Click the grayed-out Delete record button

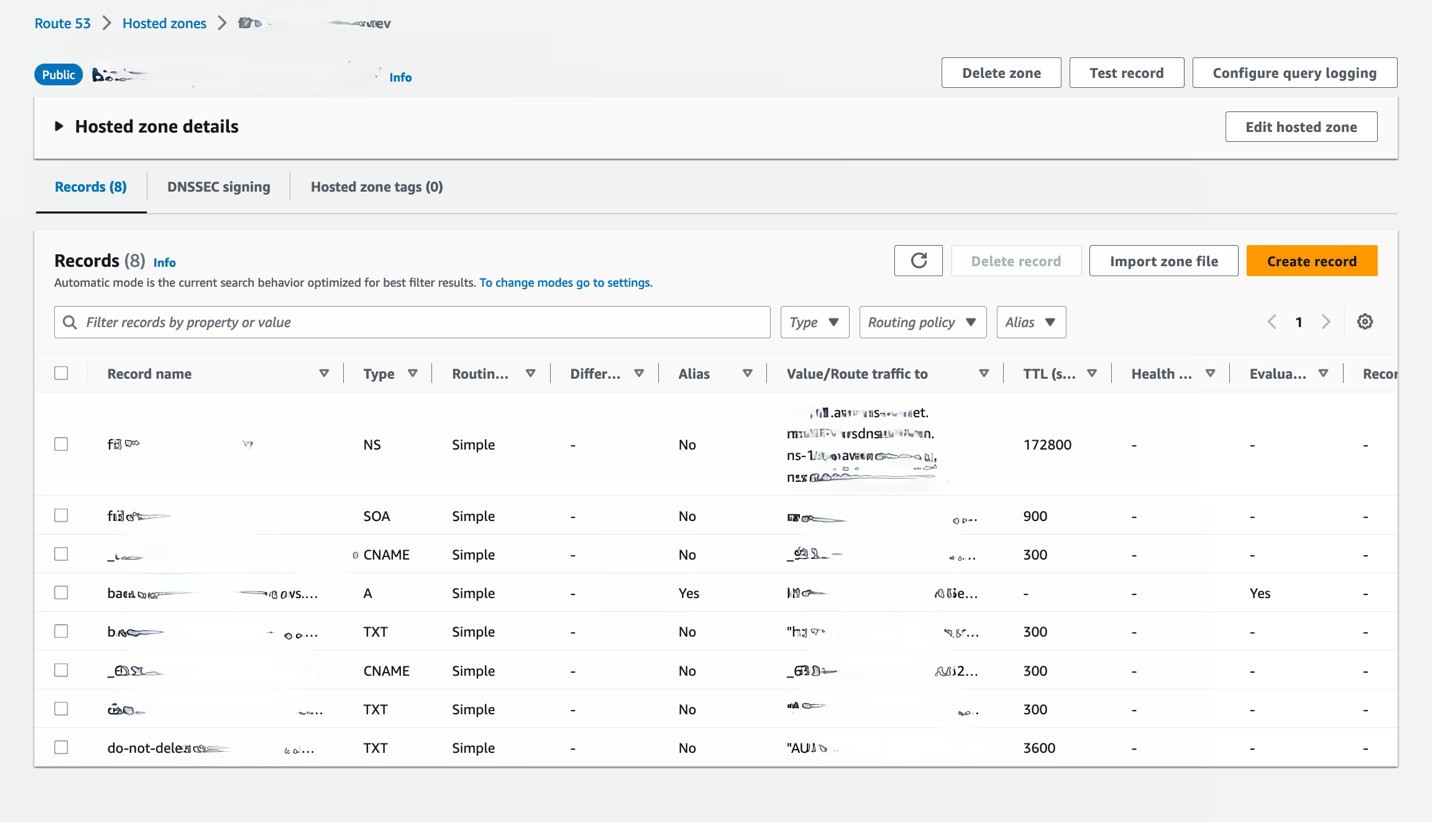pyautogui.click(x=1016, y=261)
